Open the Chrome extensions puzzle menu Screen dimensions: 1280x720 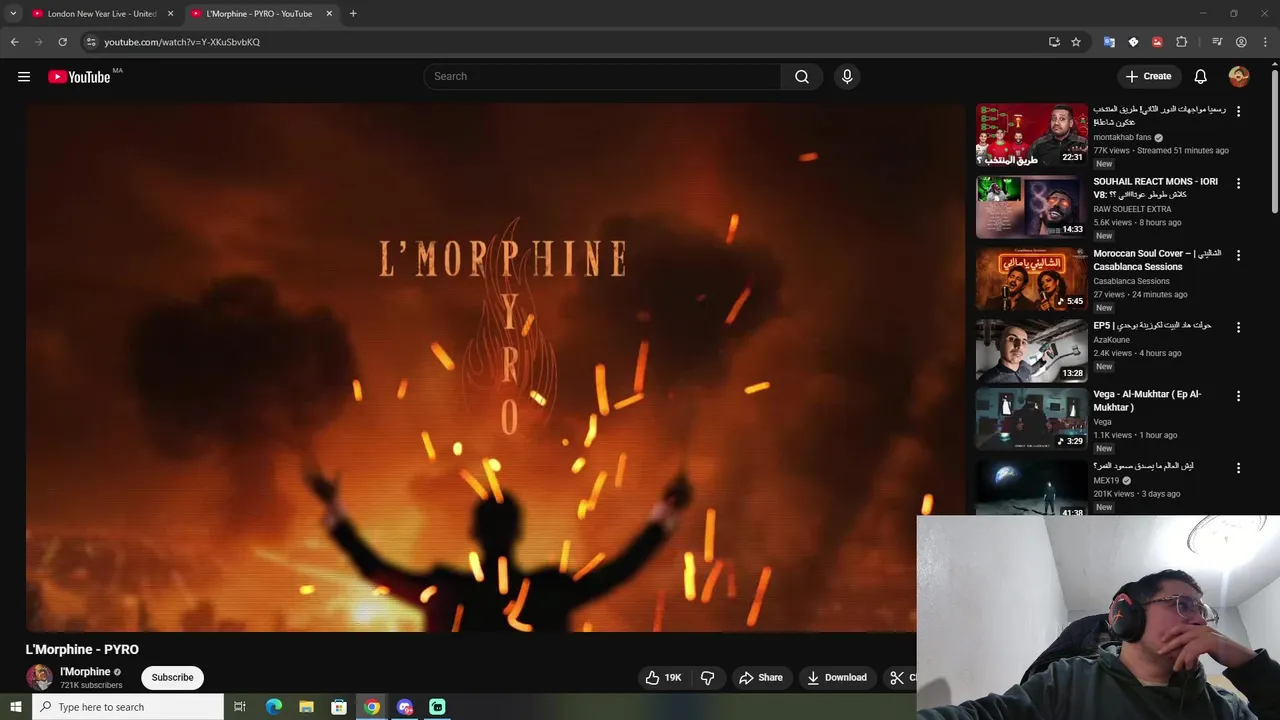click(1181, 42)
